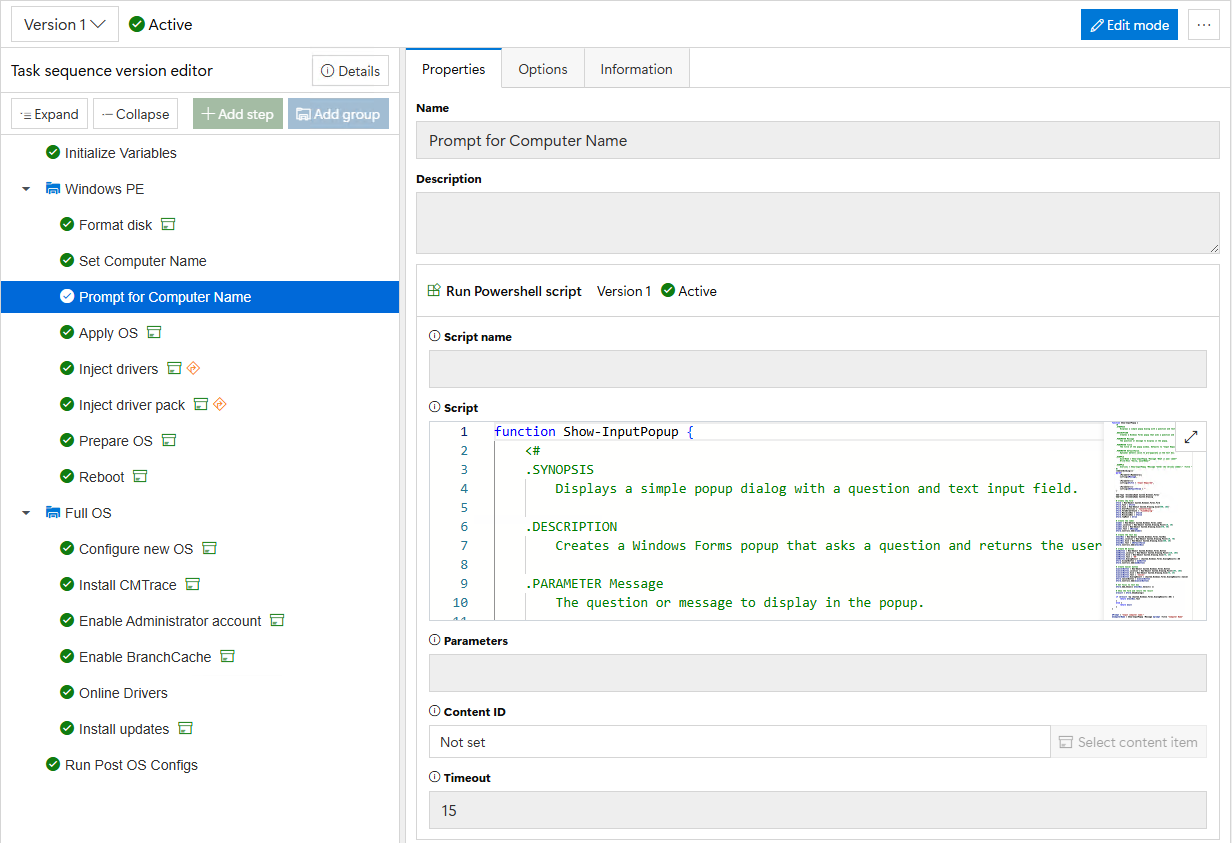Open the Version 1 dropdown
This screenshot has height=843, width=1232.
click(65, 25)
